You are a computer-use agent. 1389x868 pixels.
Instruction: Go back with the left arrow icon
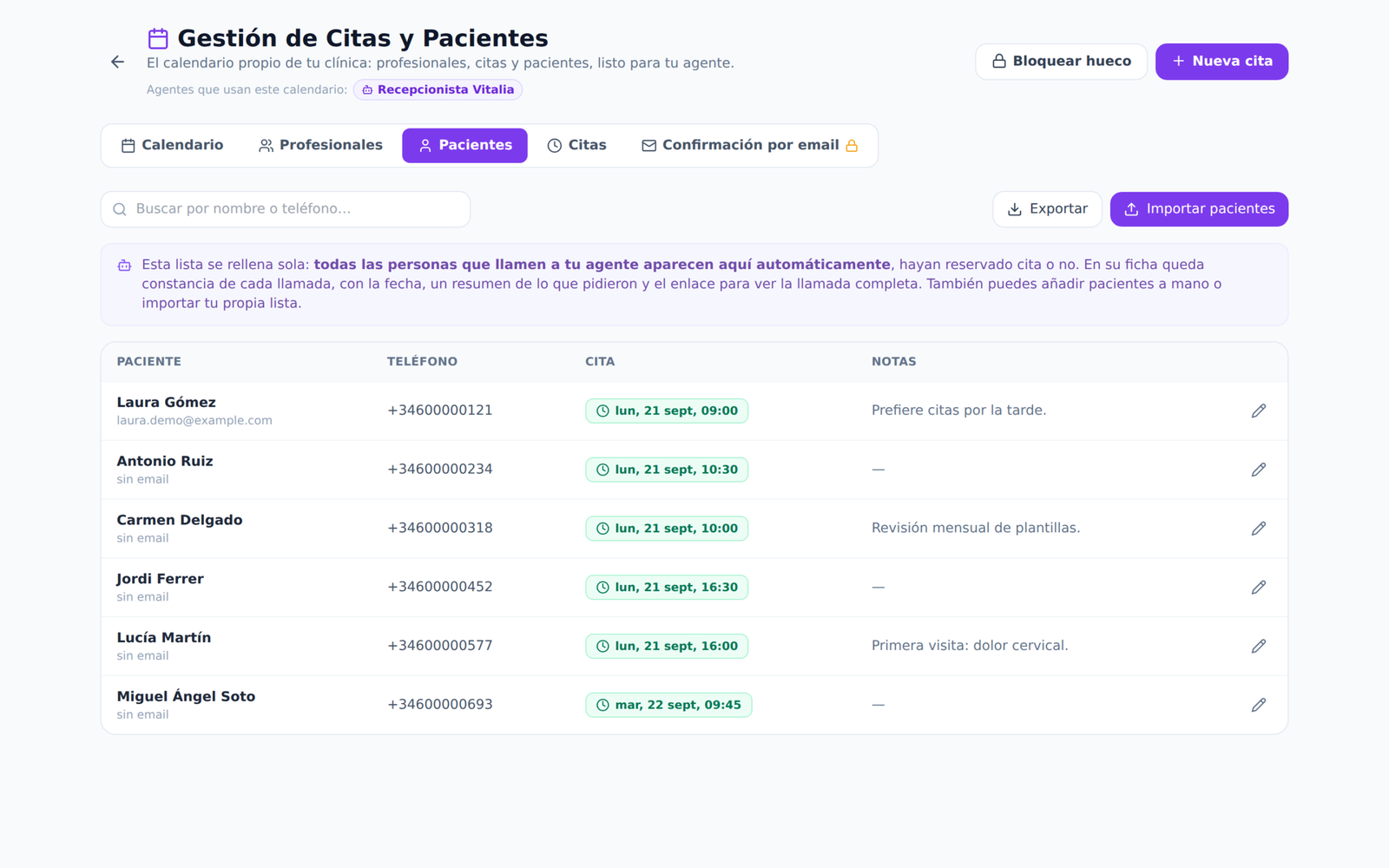tap(118, 62)
